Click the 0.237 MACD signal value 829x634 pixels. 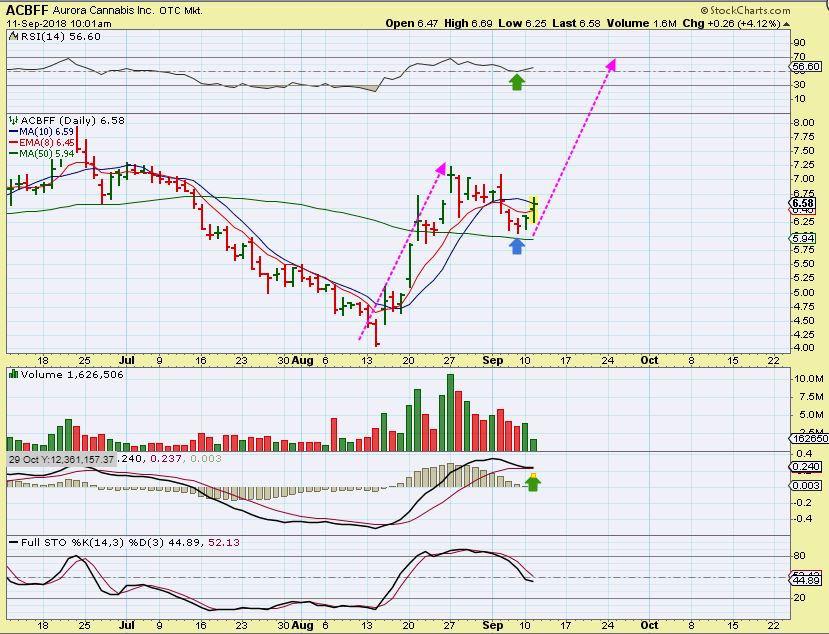point(164,459)
